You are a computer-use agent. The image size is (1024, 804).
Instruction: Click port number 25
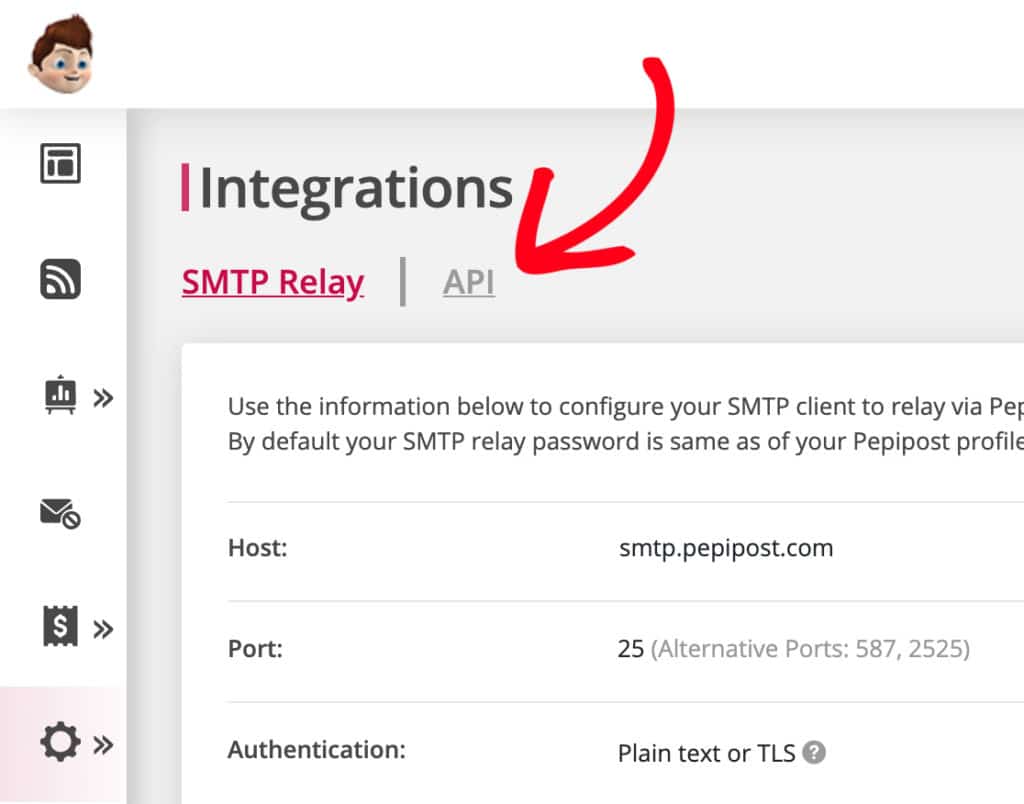[630, 648]
